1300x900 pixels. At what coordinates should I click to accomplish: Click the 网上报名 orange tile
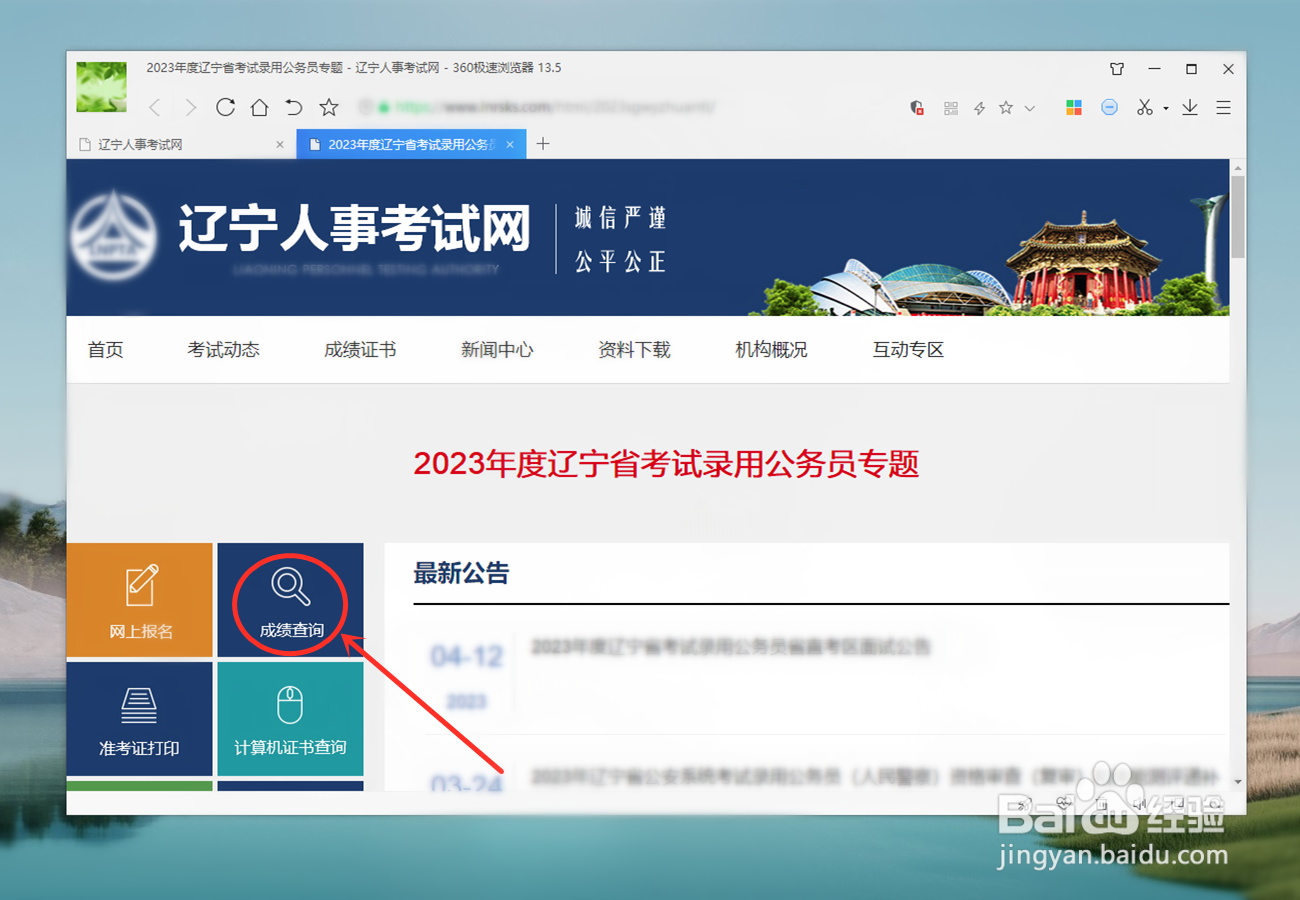coord(140,600)
